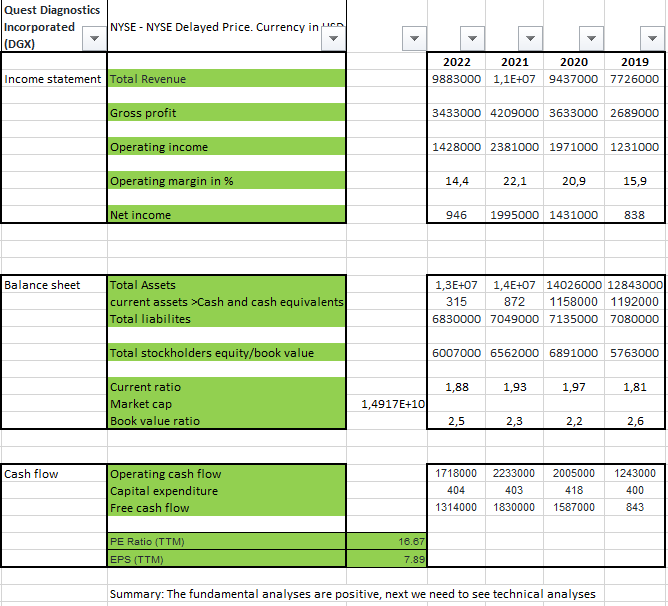This screenshot has width=668, height=606.
Task: Select the EPS (TTM) value 7.89
Action: coord(387,559)
